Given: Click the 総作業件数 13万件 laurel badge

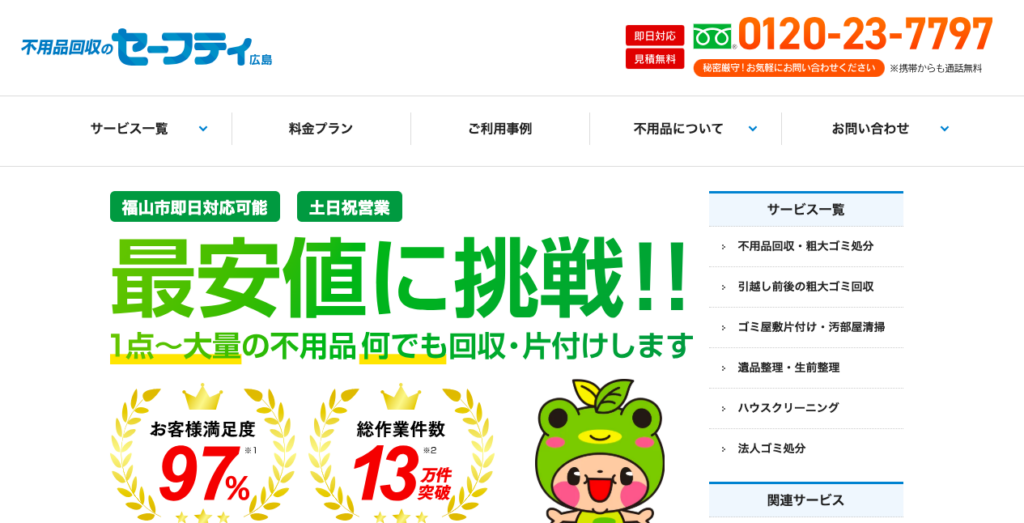Looking at the screenshot, I should tap(401, 455).
